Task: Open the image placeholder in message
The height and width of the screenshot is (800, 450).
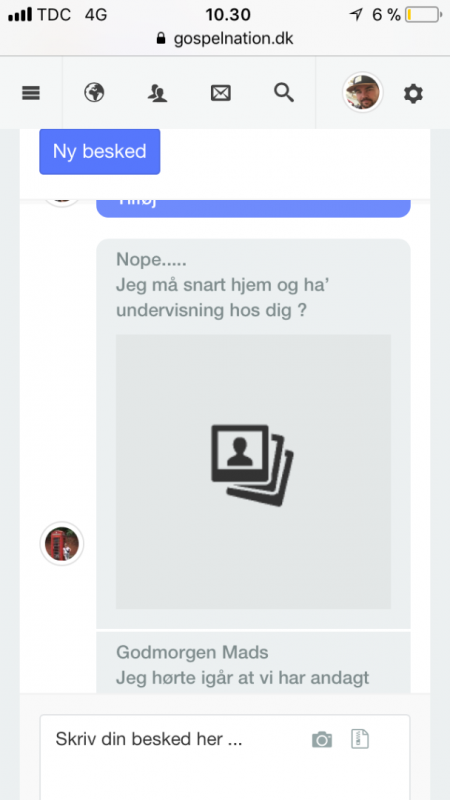Action: coord(253,471)
